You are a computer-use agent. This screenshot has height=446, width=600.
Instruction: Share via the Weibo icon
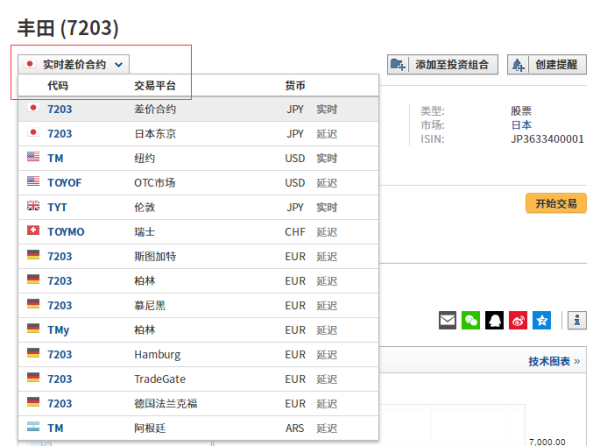coord(518,320)
